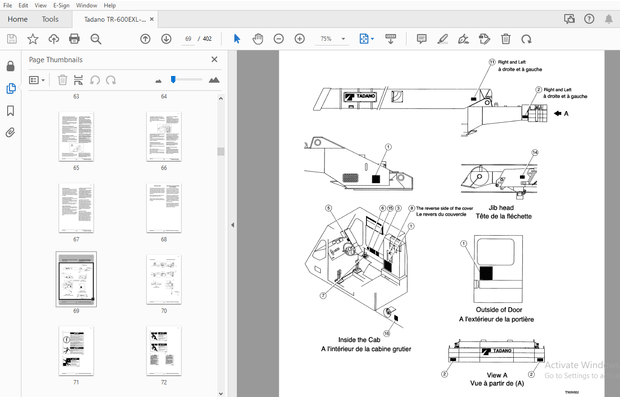Open the notifications bell icon
The height and width of the screenshot is (397, 620).
(x=609, y=19)
